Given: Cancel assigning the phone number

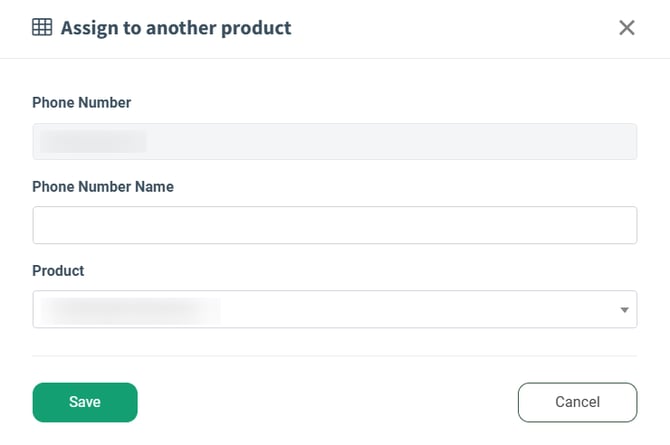Looking at the screenshot, I should point(577,402).
